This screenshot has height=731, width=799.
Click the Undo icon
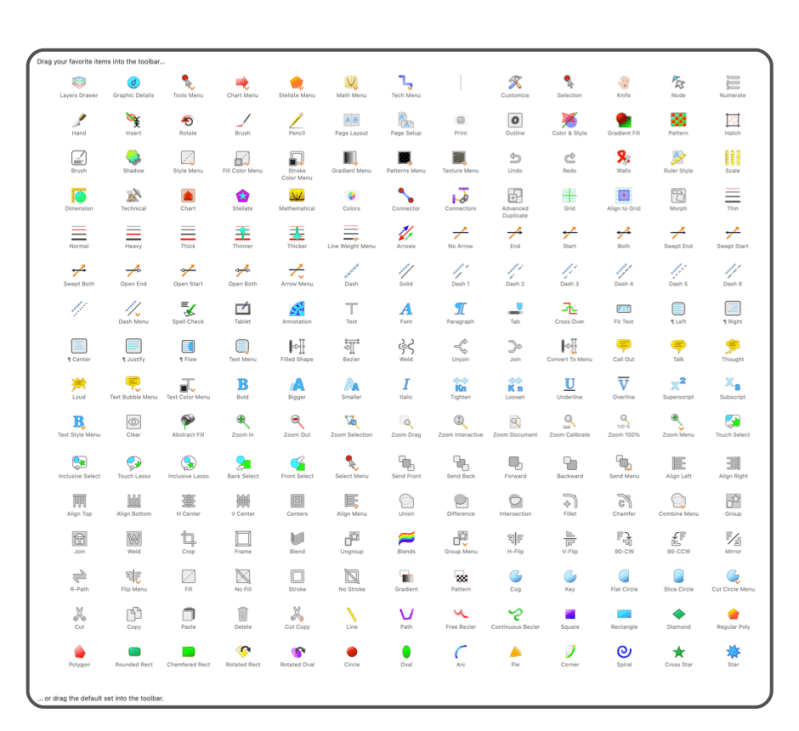coord(515,158)
